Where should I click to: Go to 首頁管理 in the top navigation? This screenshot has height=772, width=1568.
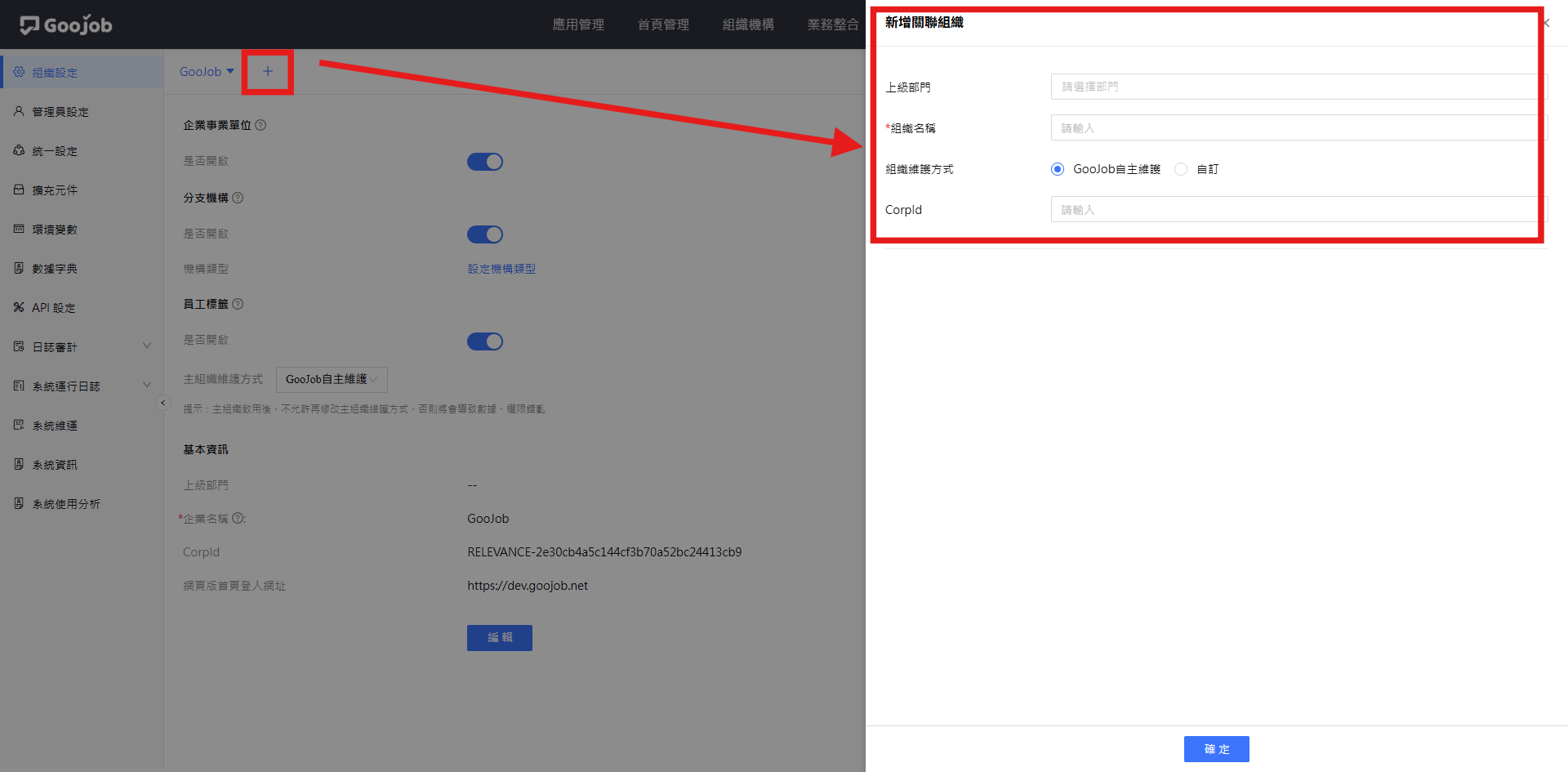(663, 25)
